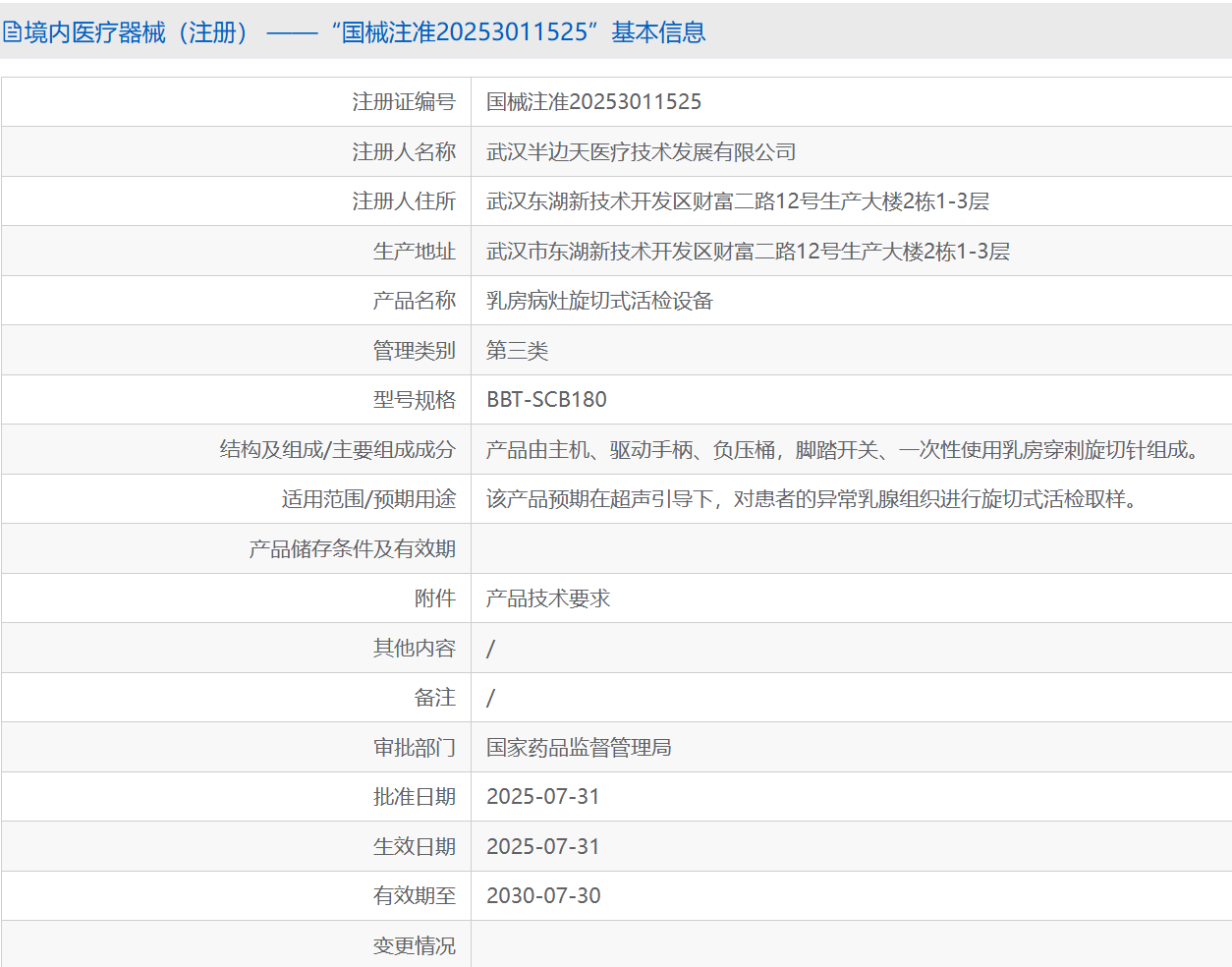Click the 注册证编号 field label
Image resolution: width=1232 pixels, height=967 pixels.
click(403, 102)
